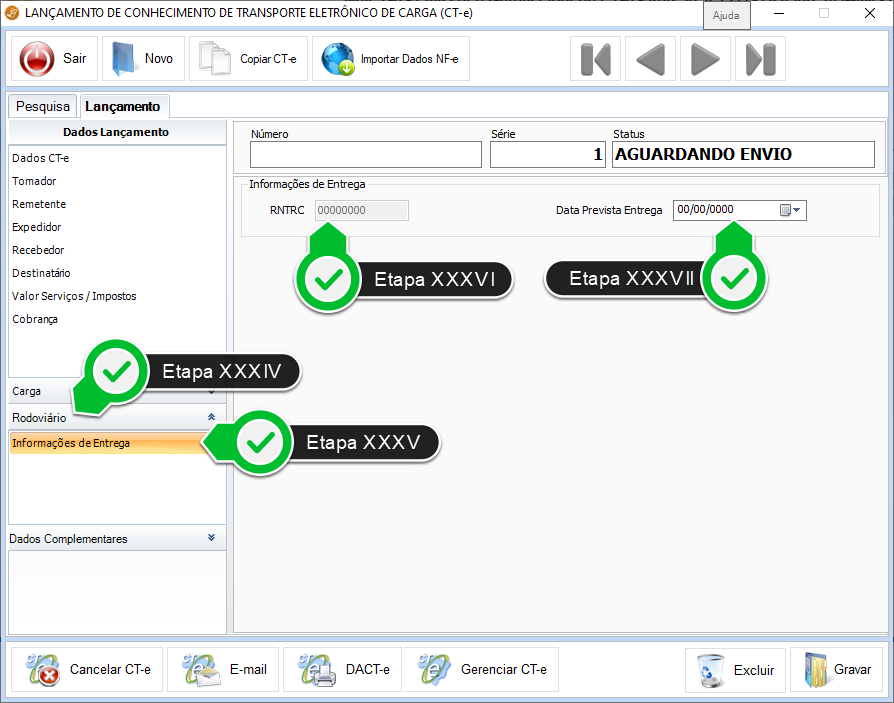Click the Sair button label
Screen dimensions: 894x703
click(x=75, y=58)
